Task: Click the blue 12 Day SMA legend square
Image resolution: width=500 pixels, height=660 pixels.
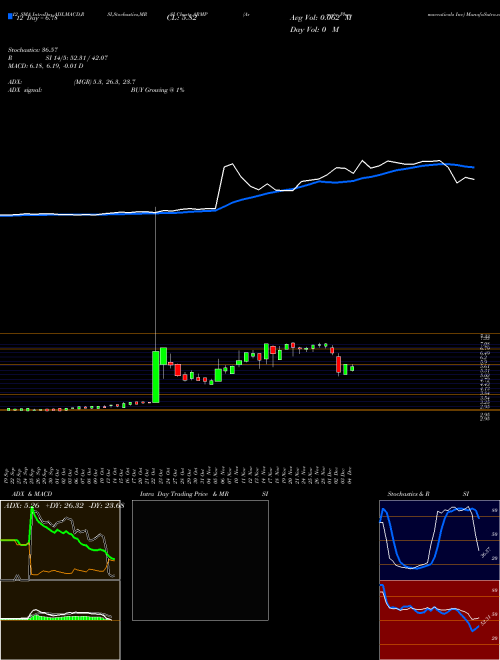Action: point(11,17)
